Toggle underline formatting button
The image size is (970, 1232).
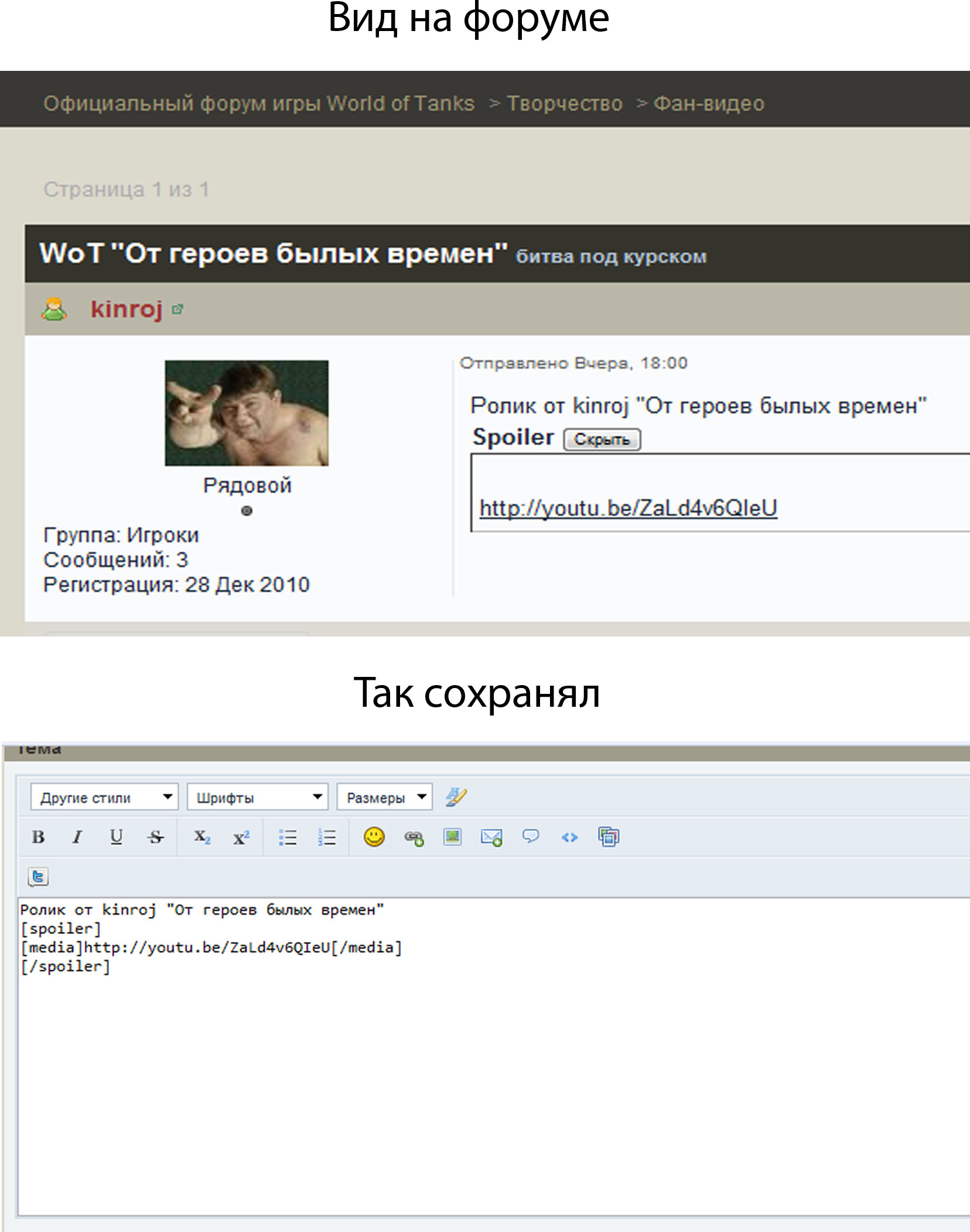(117, 837)
